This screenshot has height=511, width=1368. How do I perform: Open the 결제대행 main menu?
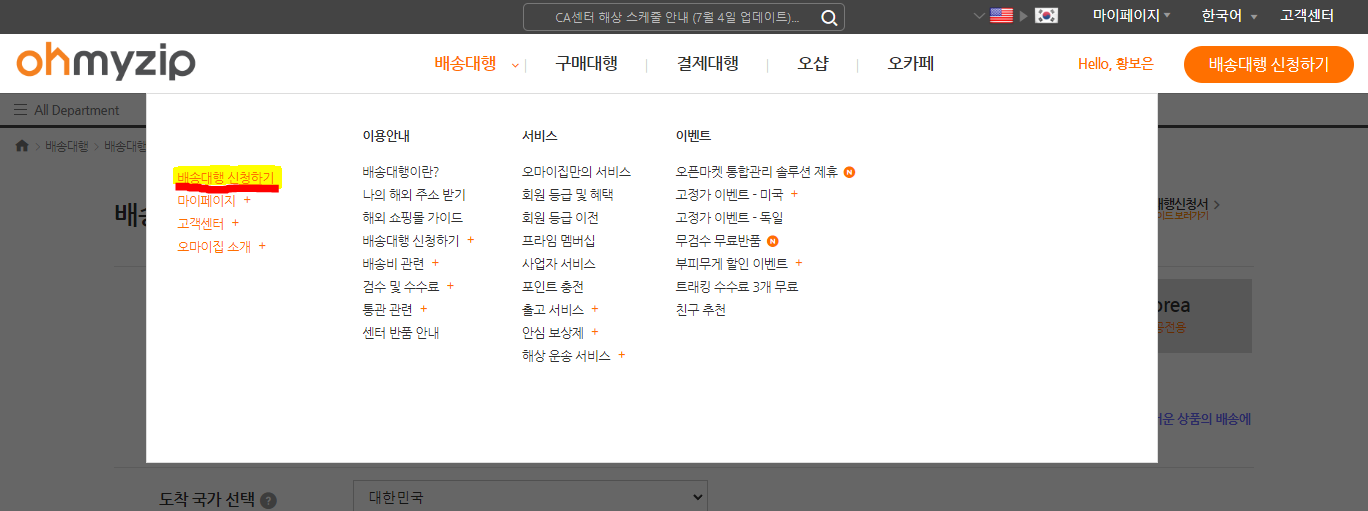(708, 64)
